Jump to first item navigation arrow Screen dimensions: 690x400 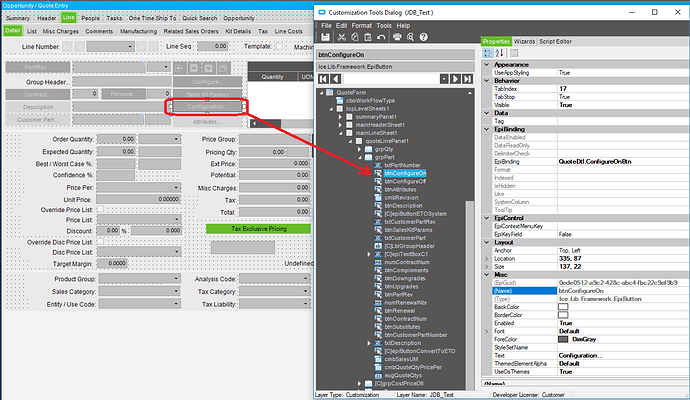323,79
